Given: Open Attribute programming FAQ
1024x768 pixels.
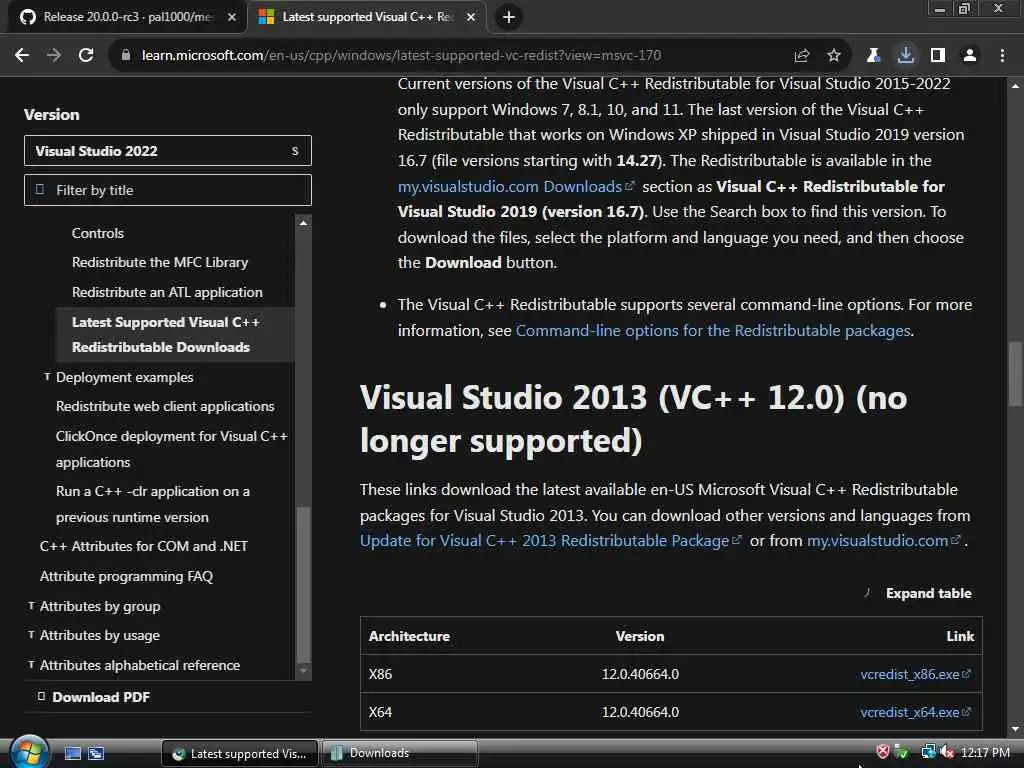Looking at the screenshot, I should (126, 576).
